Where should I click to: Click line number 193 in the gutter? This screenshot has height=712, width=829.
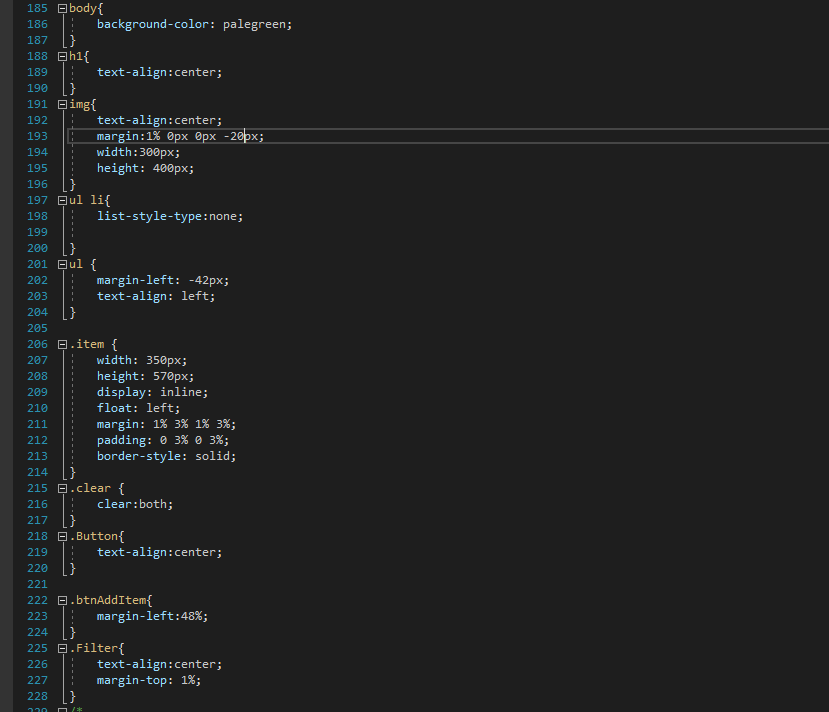(38, 136)
